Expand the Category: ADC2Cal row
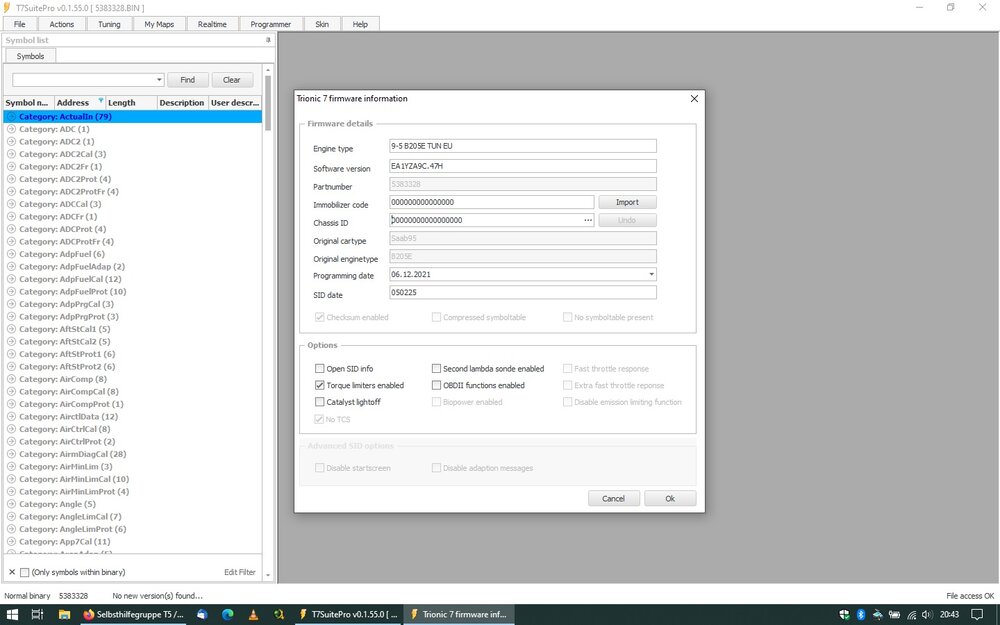The height and width of the screenshot is (625, 1000). point(11,154)
